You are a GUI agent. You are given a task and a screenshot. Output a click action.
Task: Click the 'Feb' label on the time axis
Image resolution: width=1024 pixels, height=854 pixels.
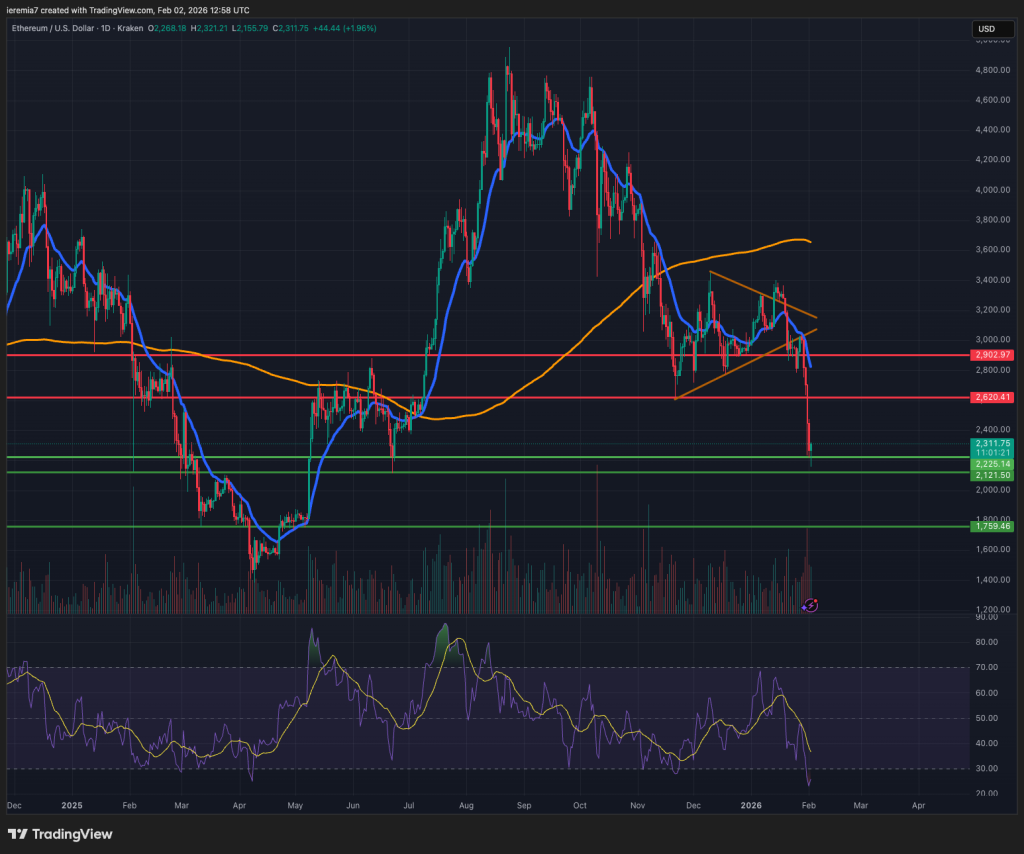(808, 805)
